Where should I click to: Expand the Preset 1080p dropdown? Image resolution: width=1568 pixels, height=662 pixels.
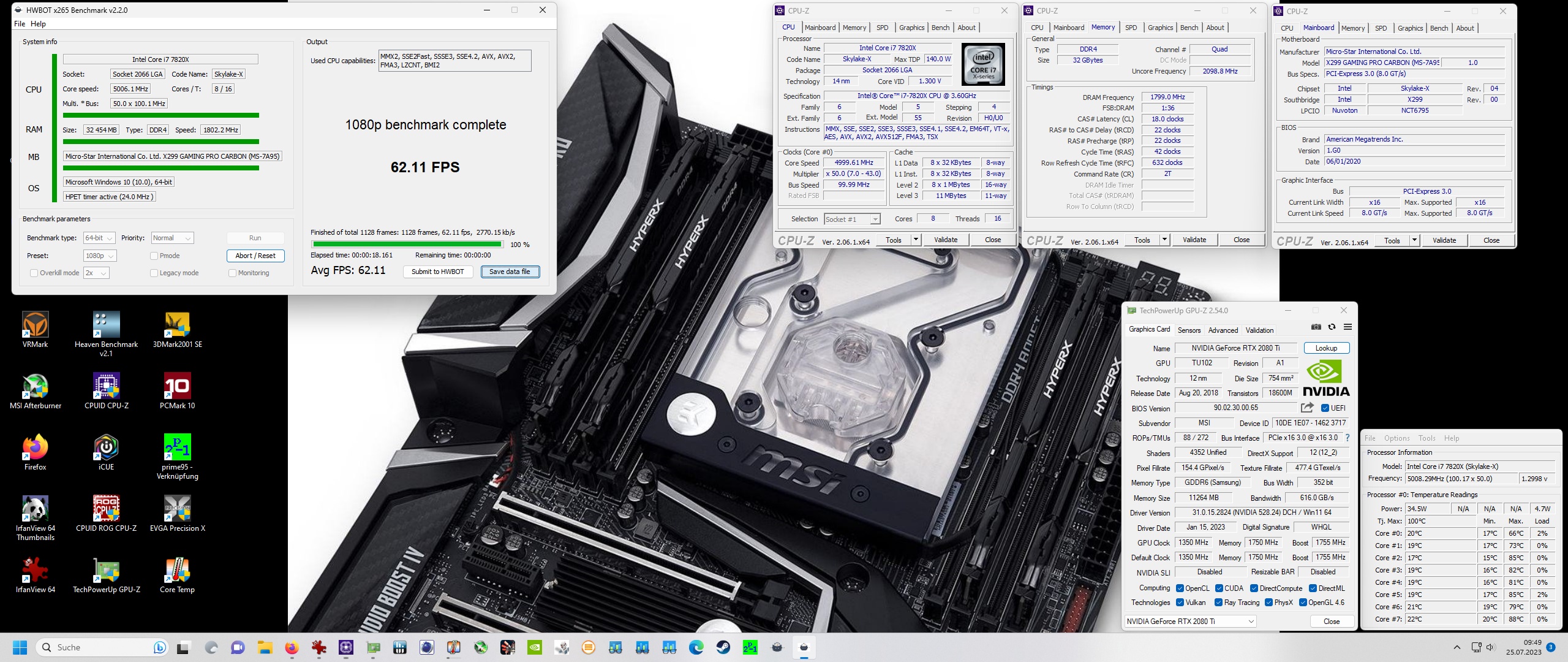click(99, 256)
